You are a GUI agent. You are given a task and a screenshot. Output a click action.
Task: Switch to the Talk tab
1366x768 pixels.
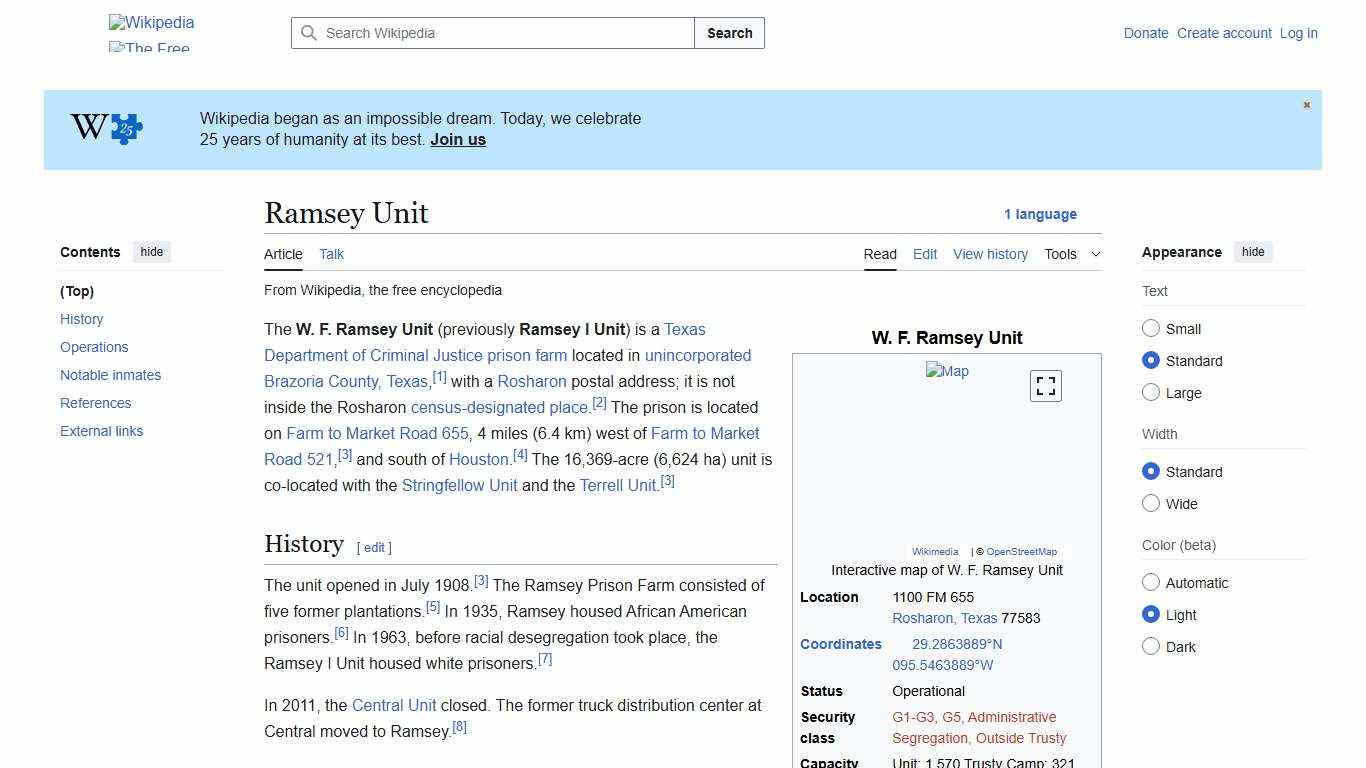[331, 254]
